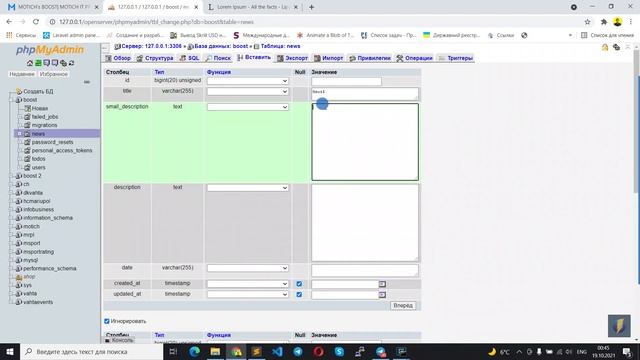Open function dropdown for title column
This screenshot has width=640, height=360.
pos(248,91)
